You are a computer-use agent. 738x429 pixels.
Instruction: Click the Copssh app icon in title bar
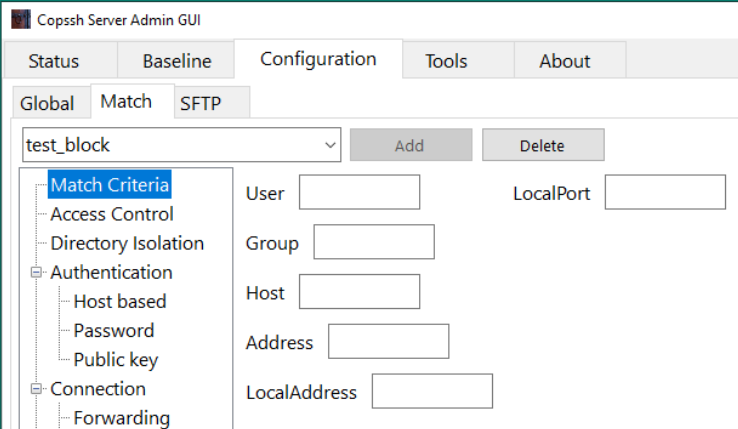click(x=20, y=20)
